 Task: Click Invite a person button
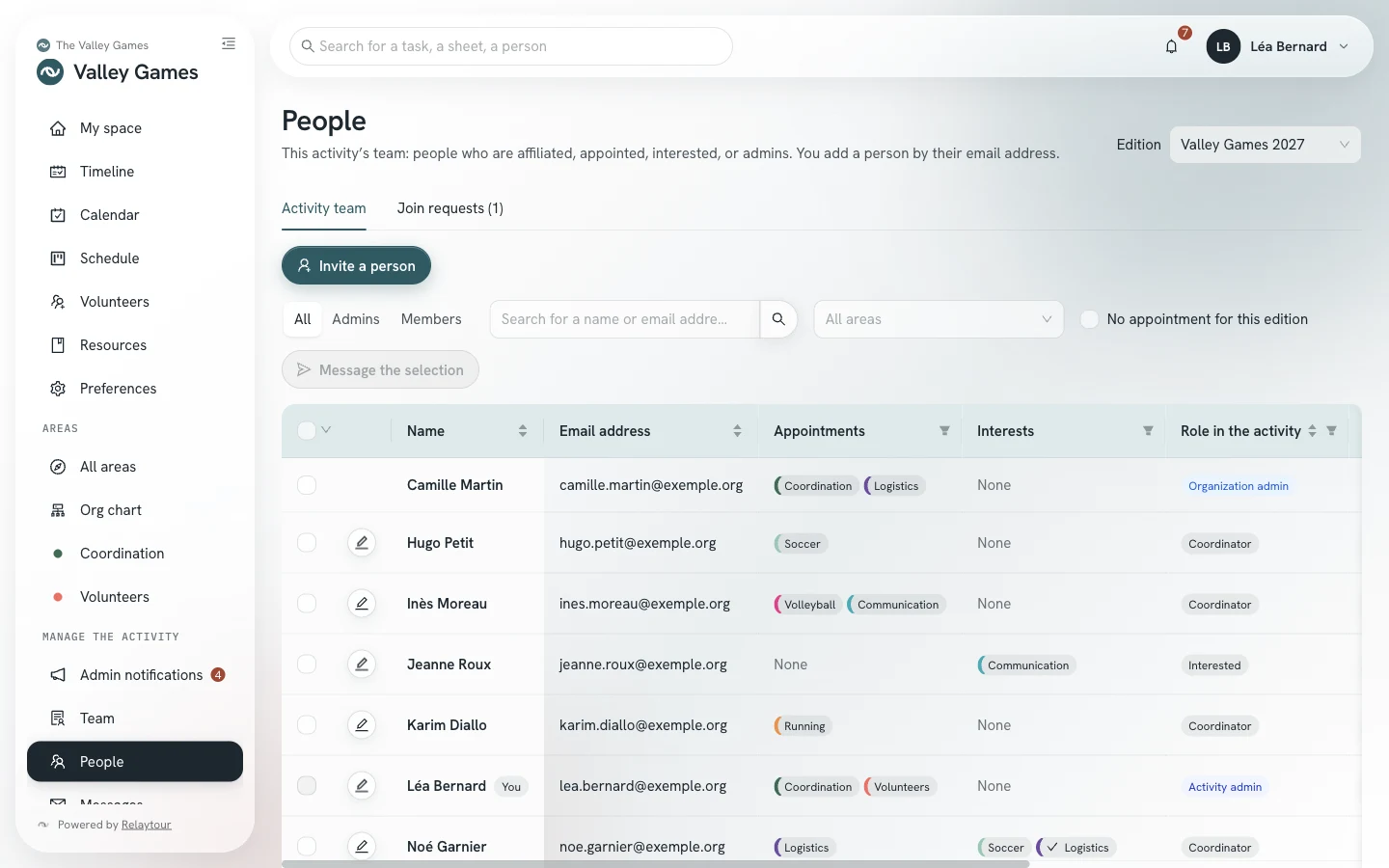(x=356, y=266)
